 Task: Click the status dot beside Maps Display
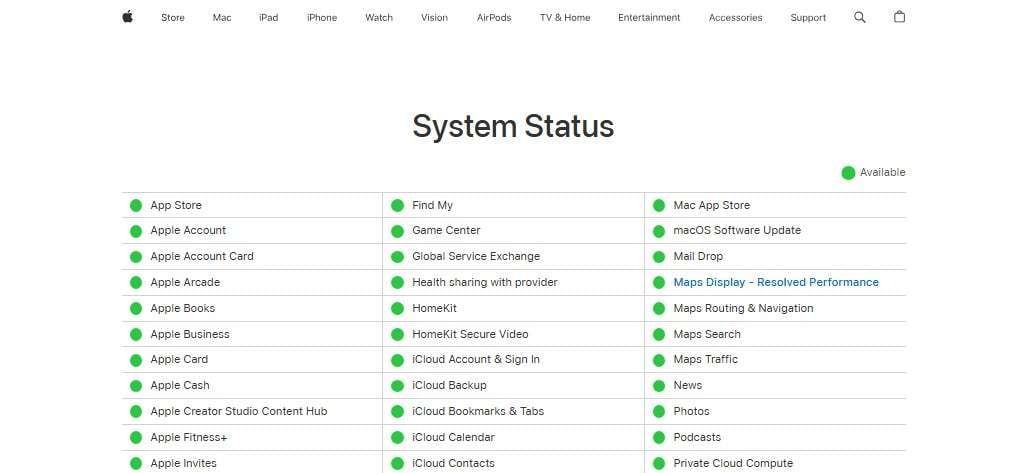pyautogui.click(x=659, y=283)
